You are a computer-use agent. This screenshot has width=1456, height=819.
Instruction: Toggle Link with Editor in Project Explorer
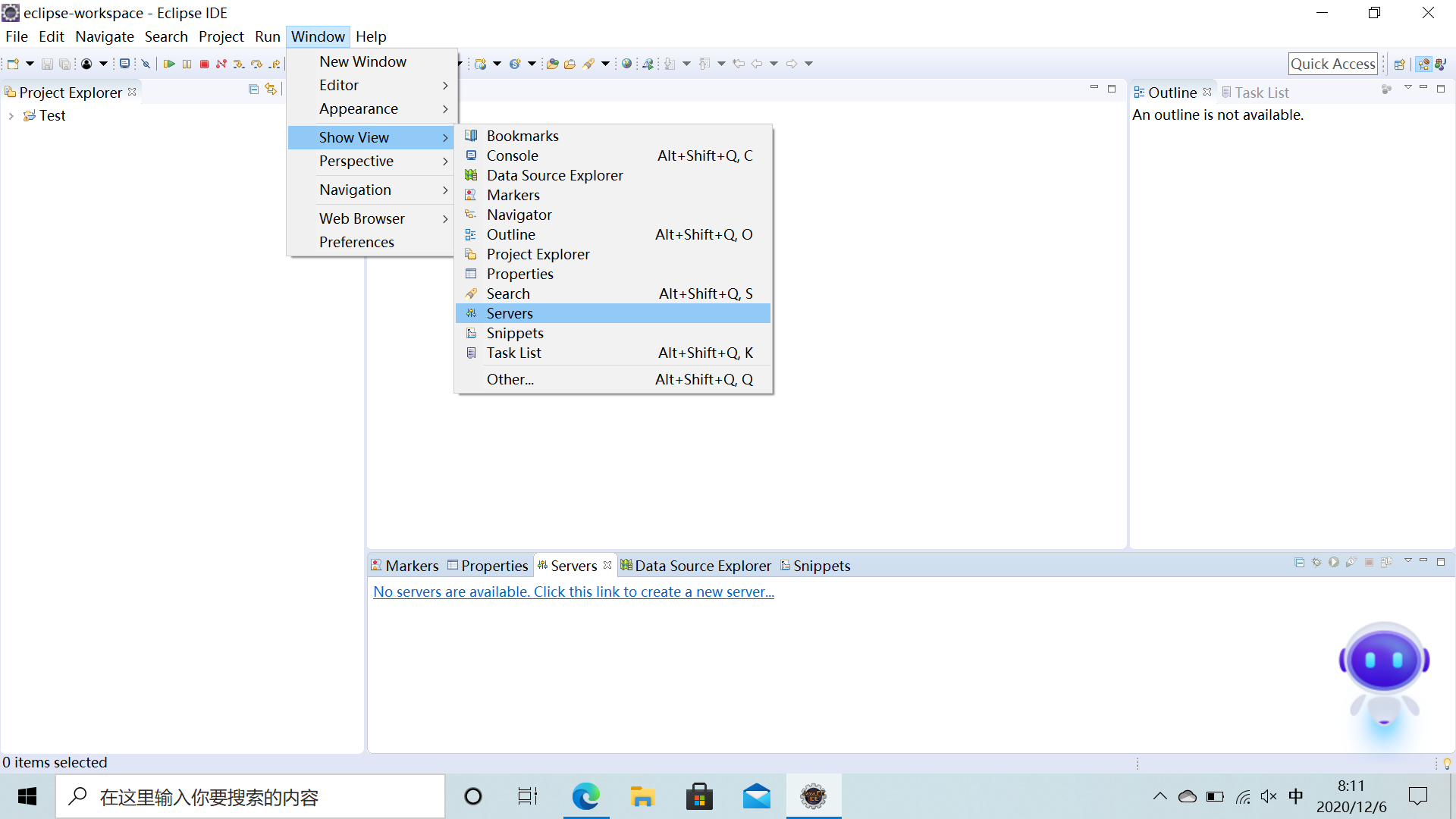tap(271, 89)
